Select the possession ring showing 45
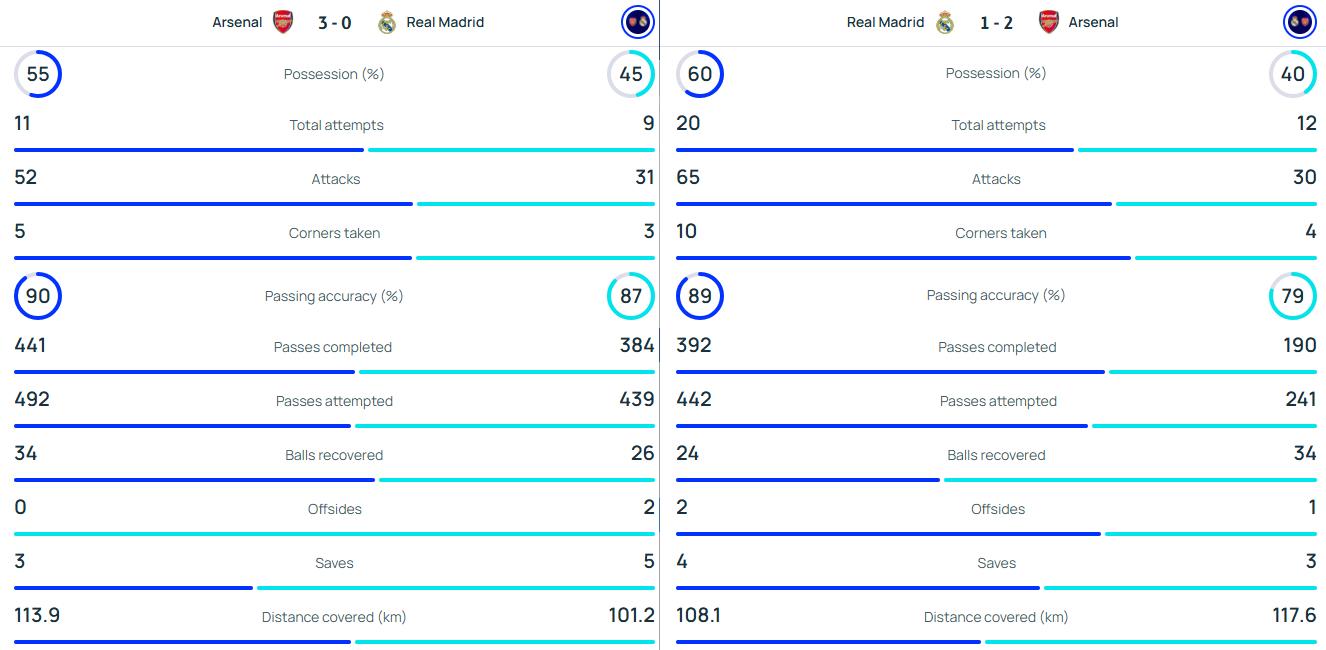 point(631,74)
